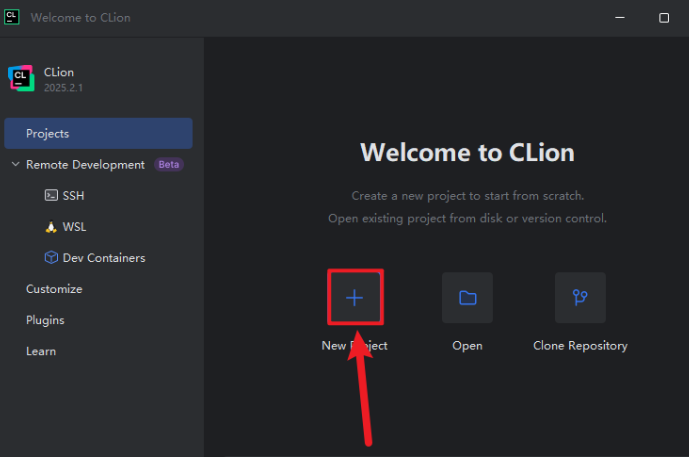Image resolution: width=689 pixels, height=457 pixels.
Task: Open the Remote Development section
Action: pos(85,165)
